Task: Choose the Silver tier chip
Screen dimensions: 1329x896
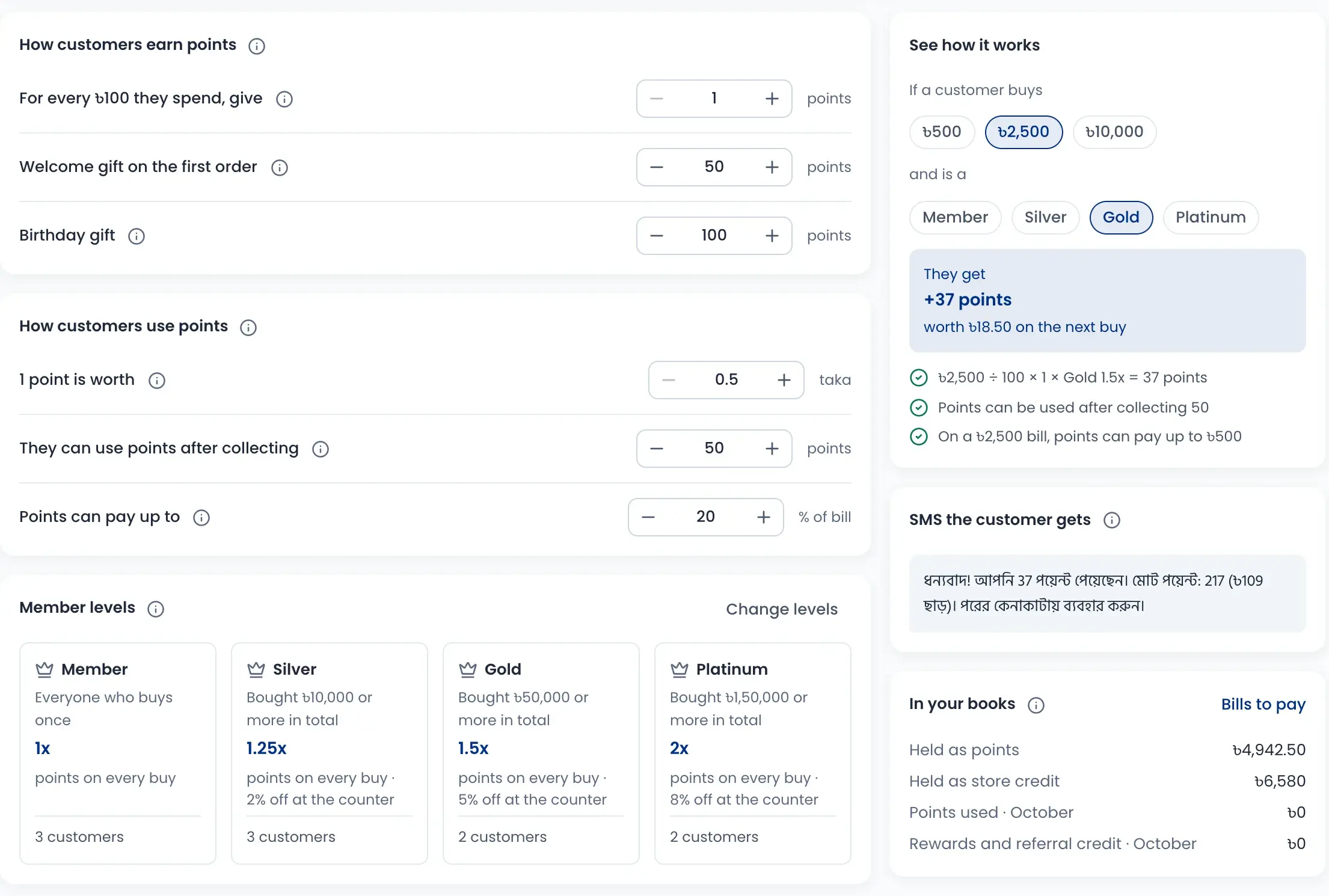Action: [1045, 218]
